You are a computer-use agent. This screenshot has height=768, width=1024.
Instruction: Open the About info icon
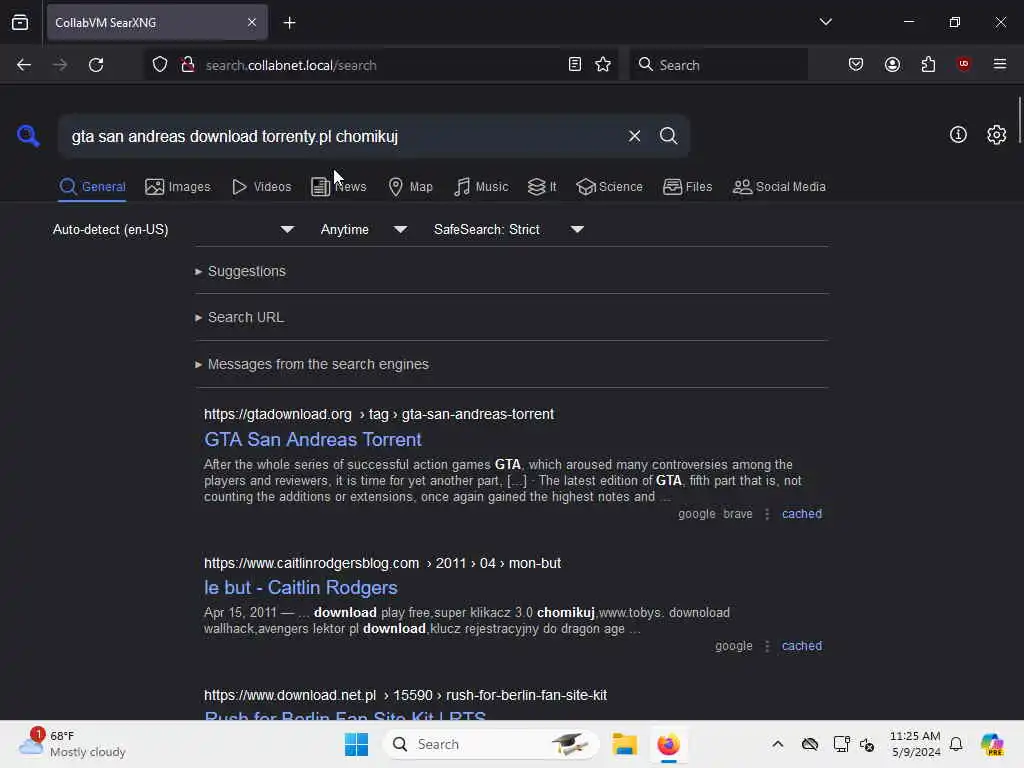(958, 135)
